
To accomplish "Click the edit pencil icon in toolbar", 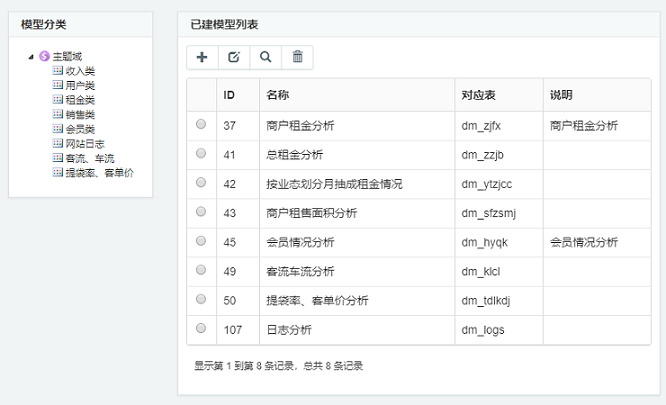I will click(234, 57).
